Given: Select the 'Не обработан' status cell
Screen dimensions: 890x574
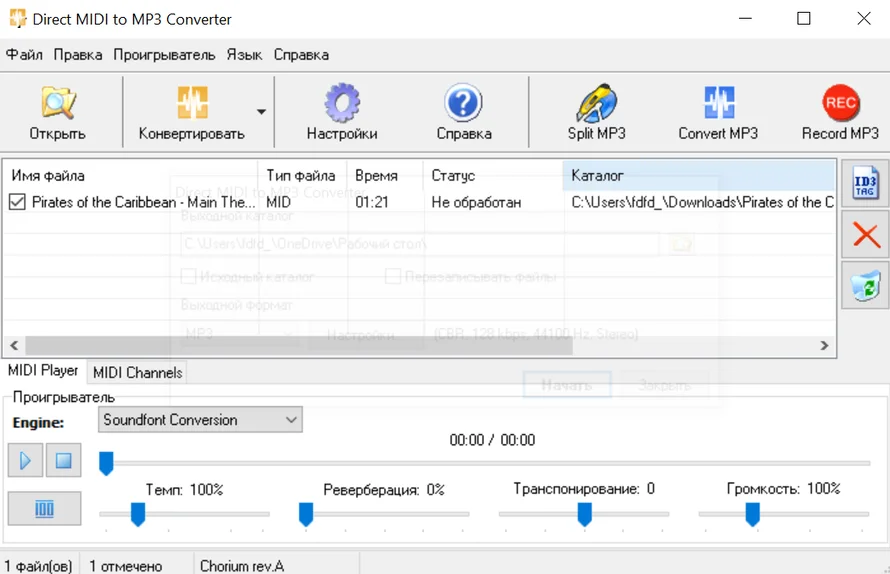Looking at the screenshot, I should pyautogui.click(x=476, y=202).
